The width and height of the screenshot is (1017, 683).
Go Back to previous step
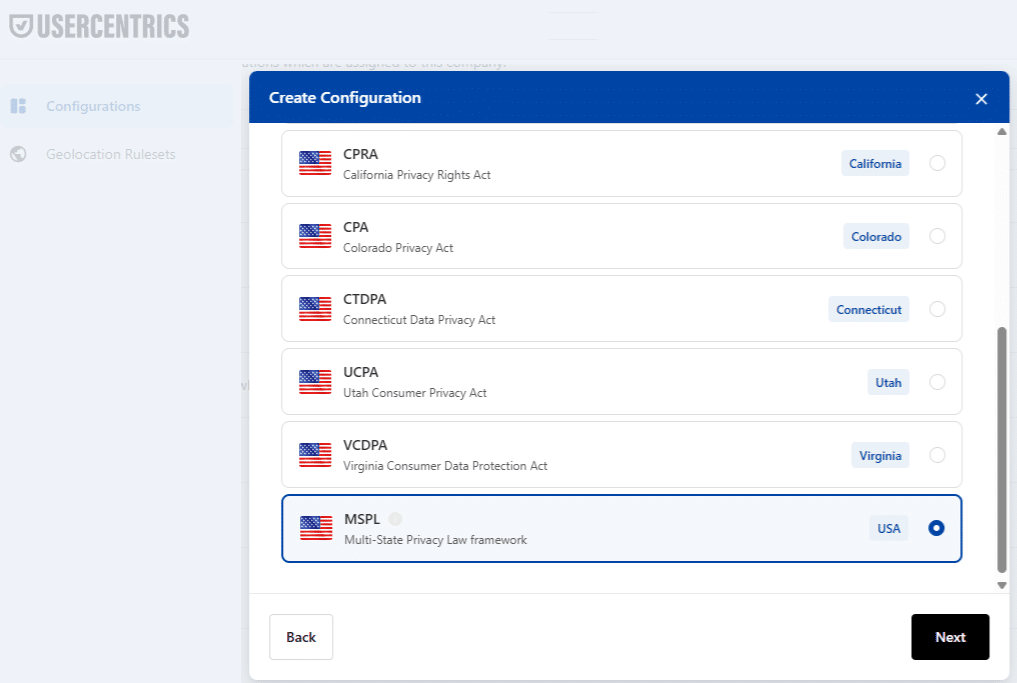(x=301, y=637)
